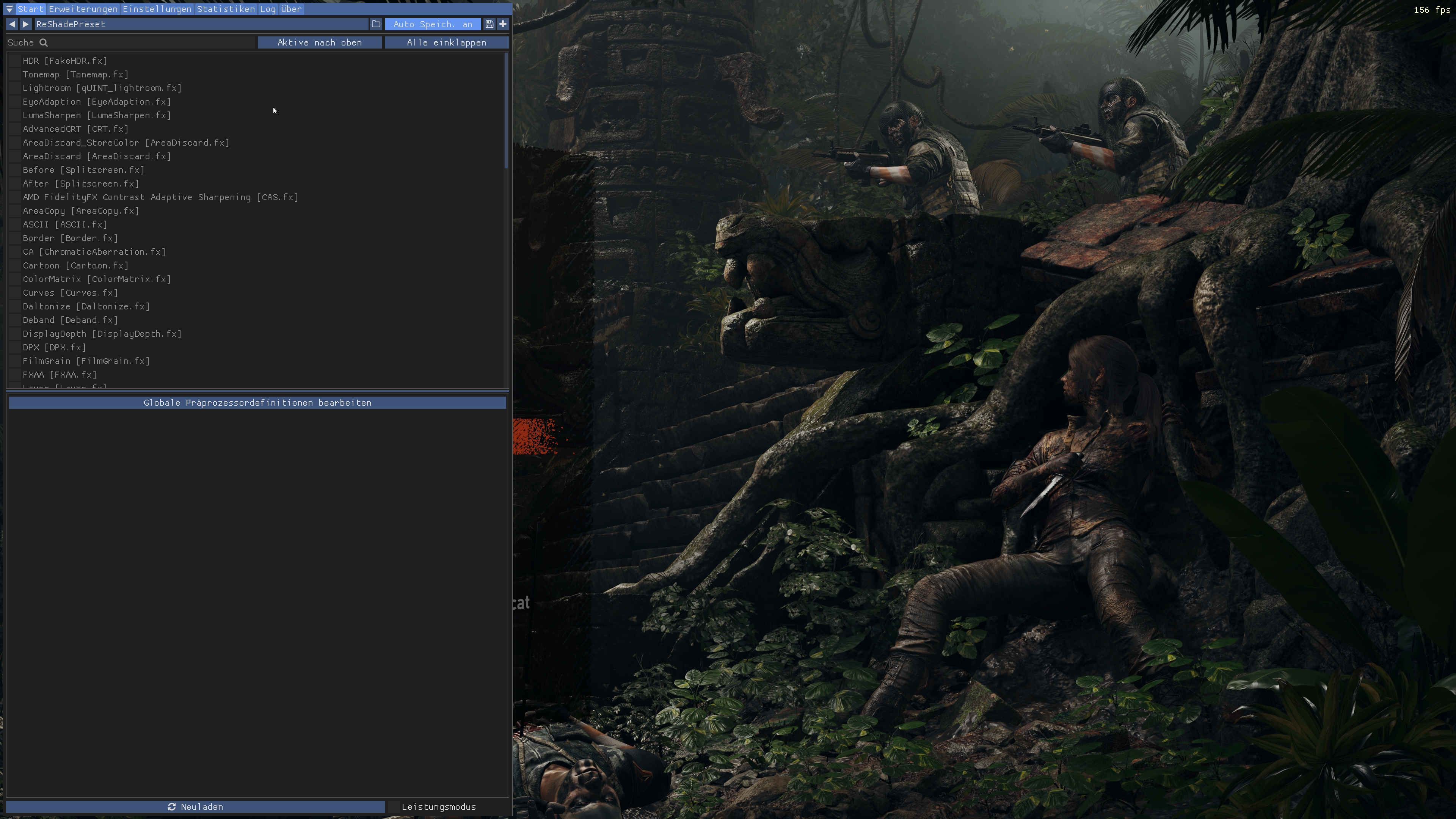Toggle the Leistungsmodus checkbox

coord(394,806)
